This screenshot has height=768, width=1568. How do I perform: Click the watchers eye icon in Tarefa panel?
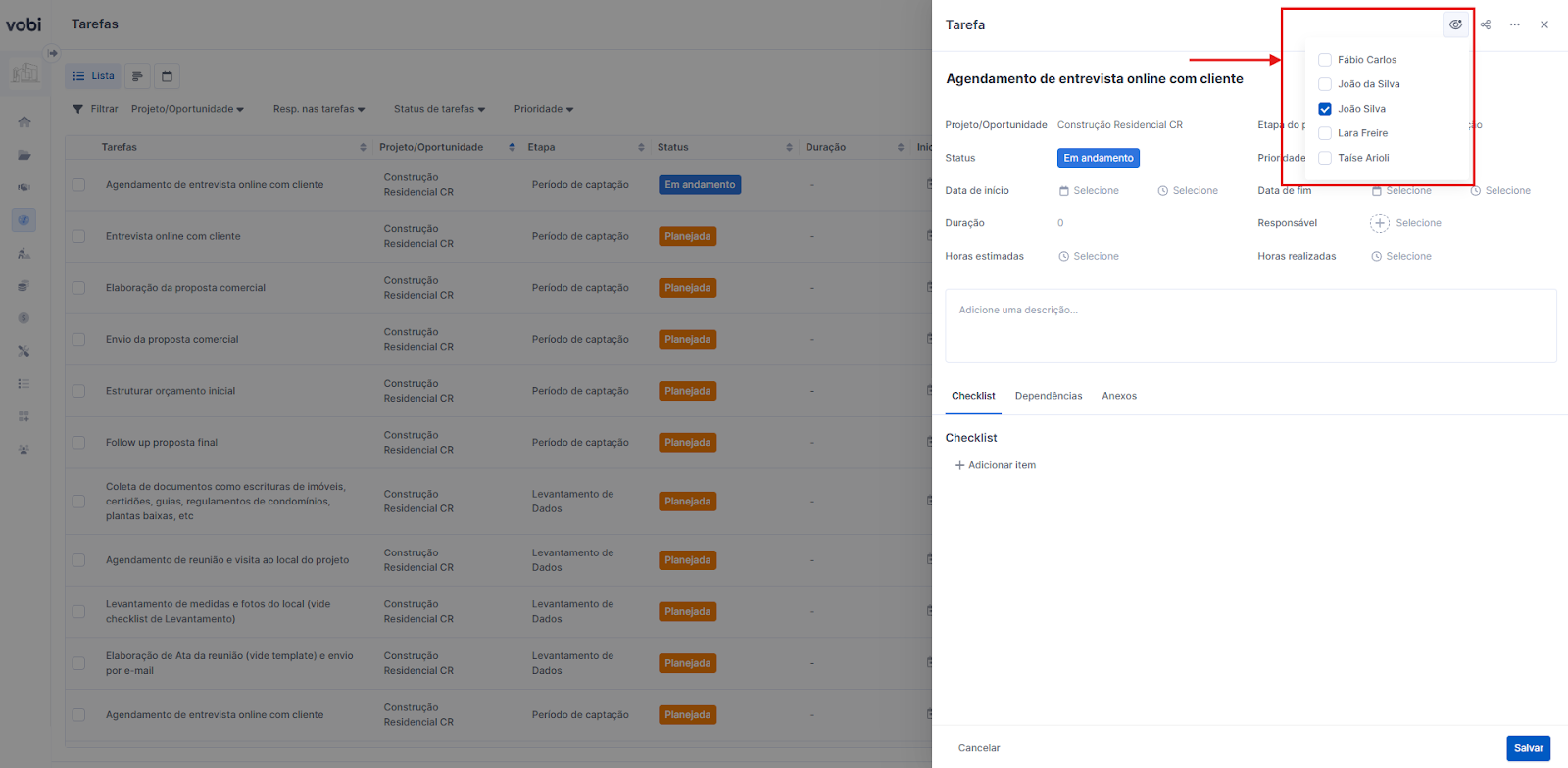pos(1455,24)
